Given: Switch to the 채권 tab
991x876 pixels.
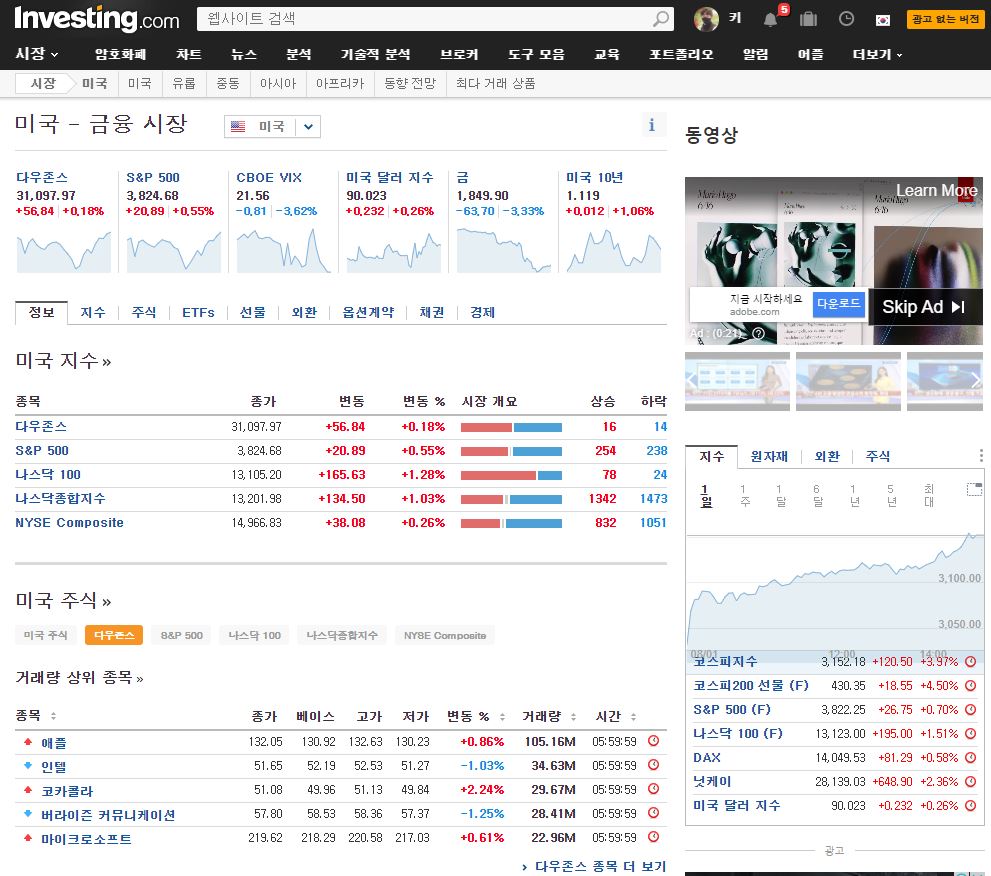Looking at the screenshot, I should [432, 312].
